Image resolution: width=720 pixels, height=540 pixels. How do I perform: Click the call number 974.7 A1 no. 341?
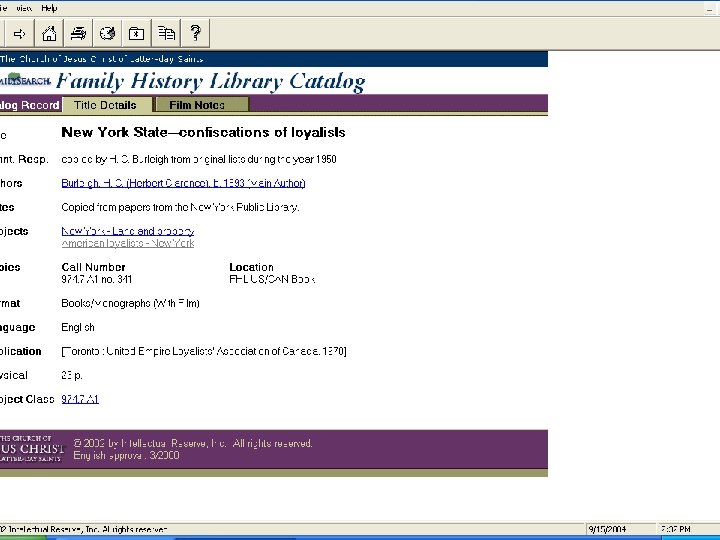pos(96,279)
